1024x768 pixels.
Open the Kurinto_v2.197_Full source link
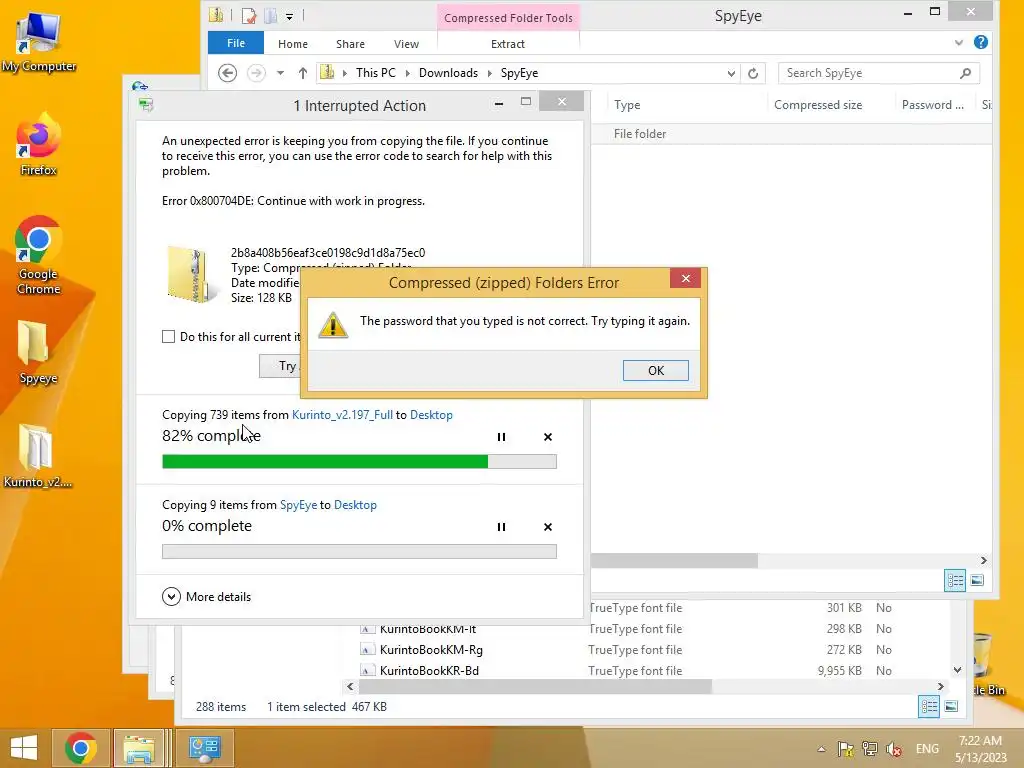pos(342,415)
